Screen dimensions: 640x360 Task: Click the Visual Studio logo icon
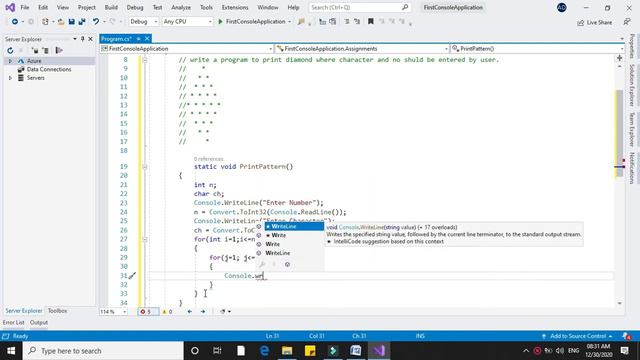tap(10, 7)
